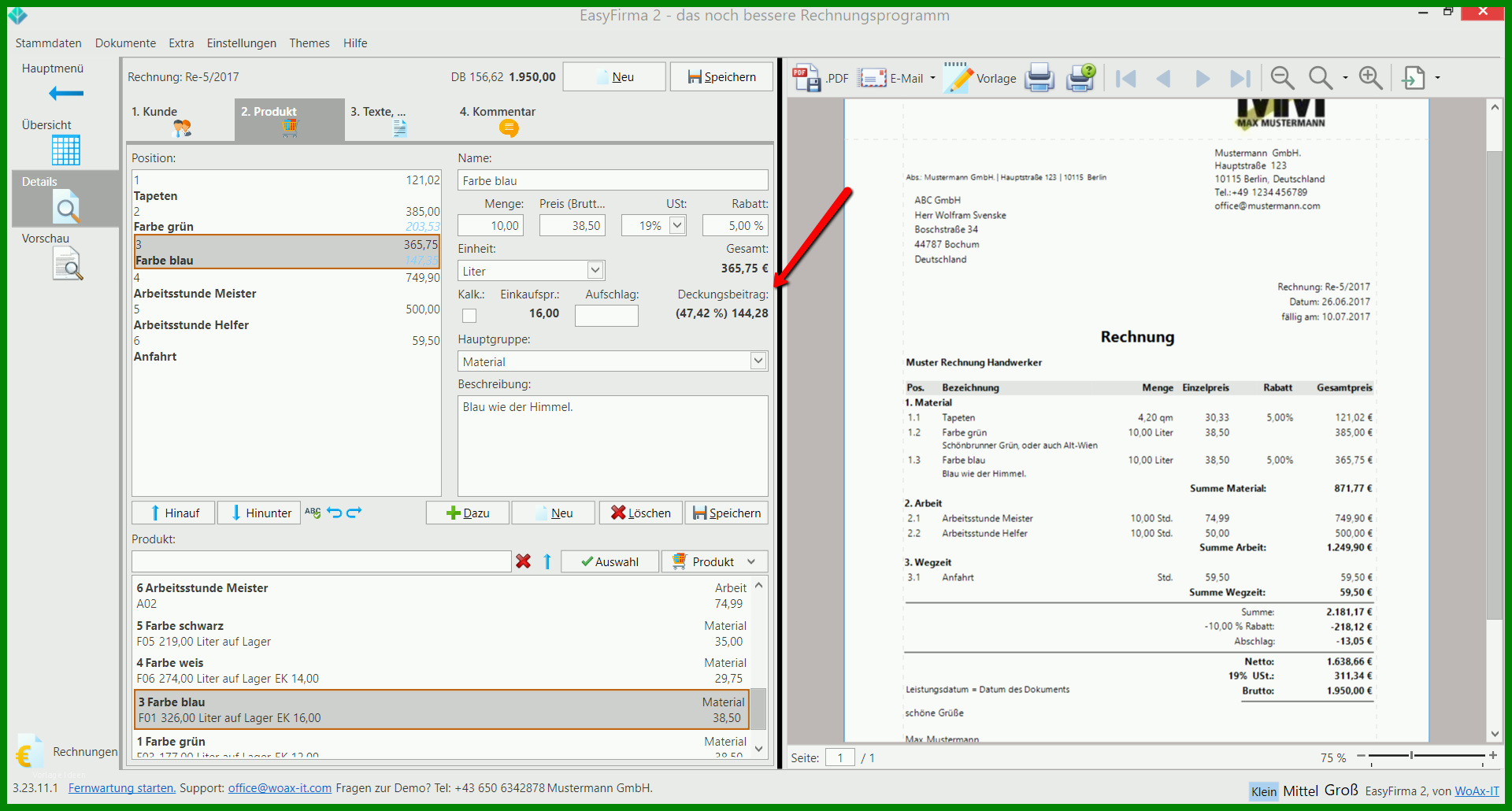
Task: Go to next page in preview
Action: pos(1203,78)
